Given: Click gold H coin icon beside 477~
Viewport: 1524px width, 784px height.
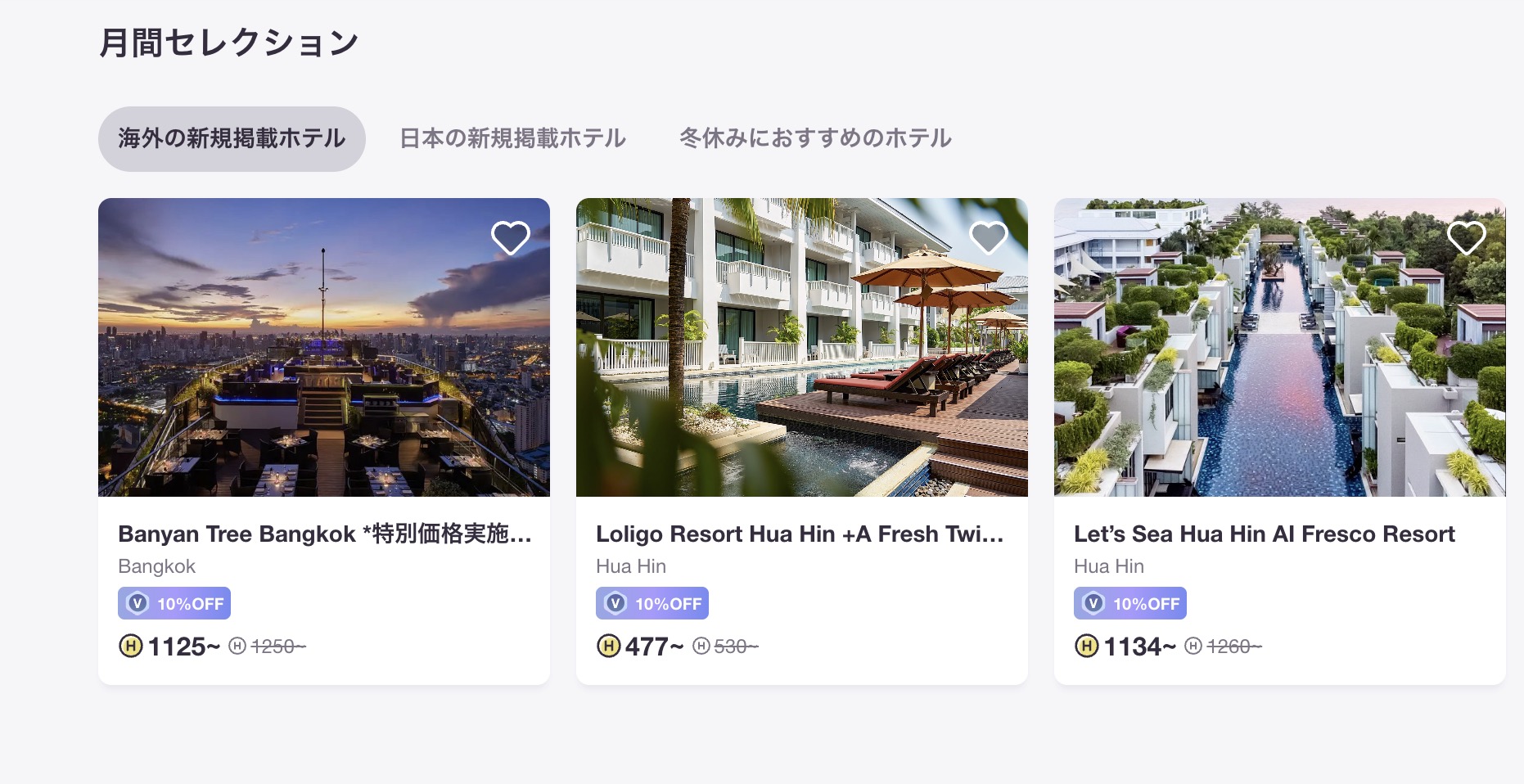Looking at the screenshot, I should click(x=609, y=647).
